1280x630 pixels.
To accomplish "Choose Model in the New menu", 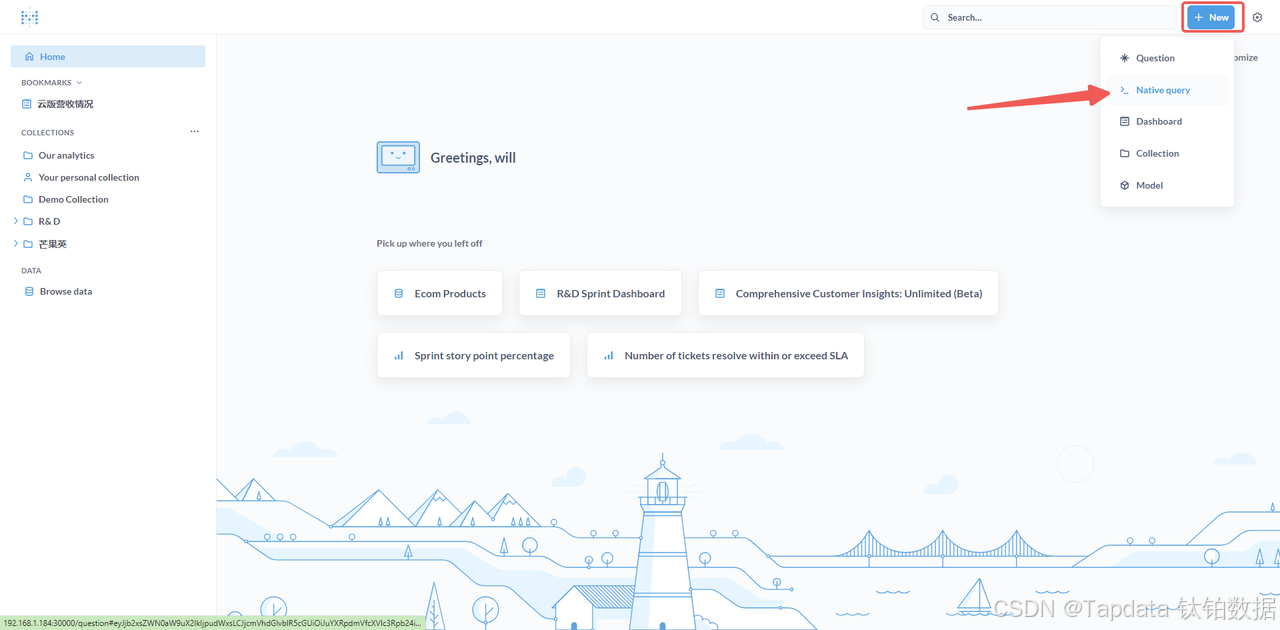I will [x=1167, y=186].
